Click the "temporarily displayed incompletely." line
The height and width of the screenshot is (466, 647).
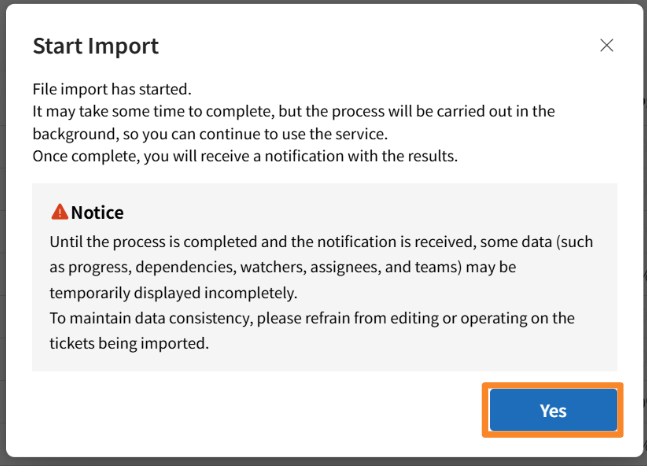pyautogui.click(x=173, y=293)
